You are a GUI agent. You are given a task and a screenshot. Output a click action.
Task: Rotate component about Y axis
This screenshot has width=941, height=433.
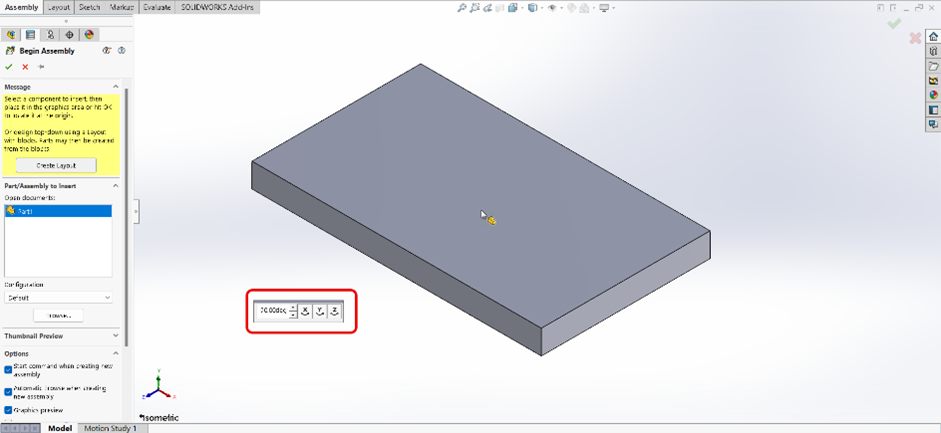(320, 311)
